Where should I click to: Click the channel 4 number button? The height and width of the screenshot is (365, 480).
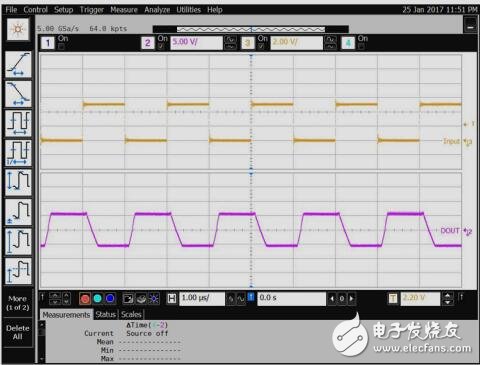(x=348, y=43)
